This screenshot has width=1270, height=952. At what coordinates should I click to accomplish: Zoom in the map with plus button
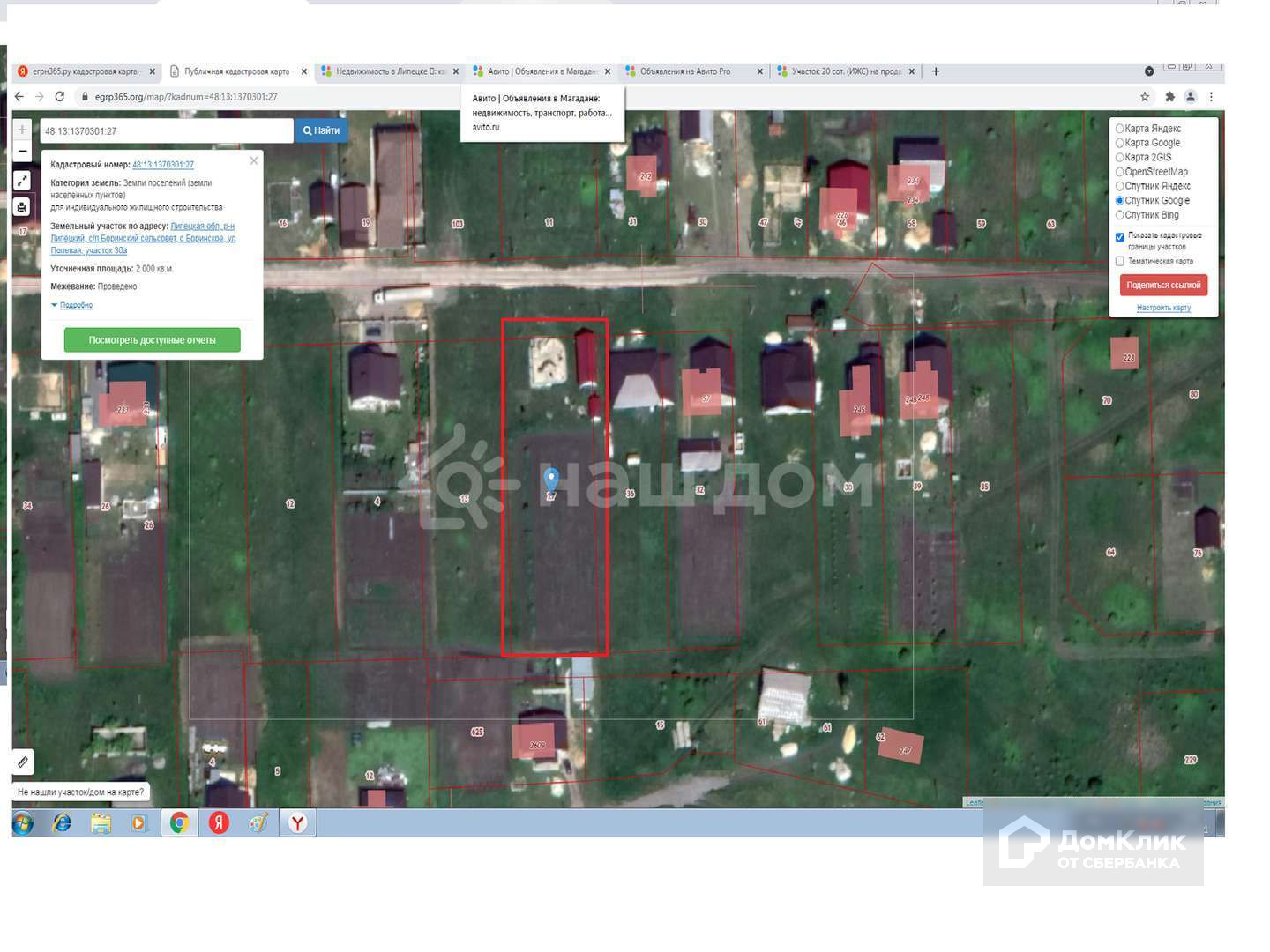(23, 130)
